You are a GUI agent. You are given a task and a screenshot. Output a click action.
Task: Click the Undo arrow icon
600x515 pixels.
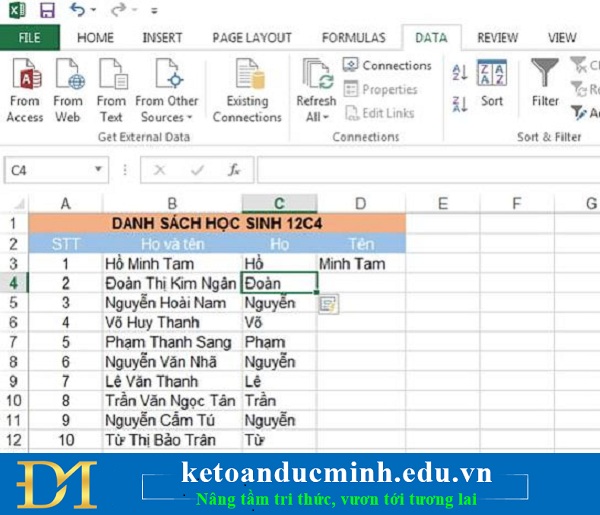pyautogui.click(x=78, y=12)
